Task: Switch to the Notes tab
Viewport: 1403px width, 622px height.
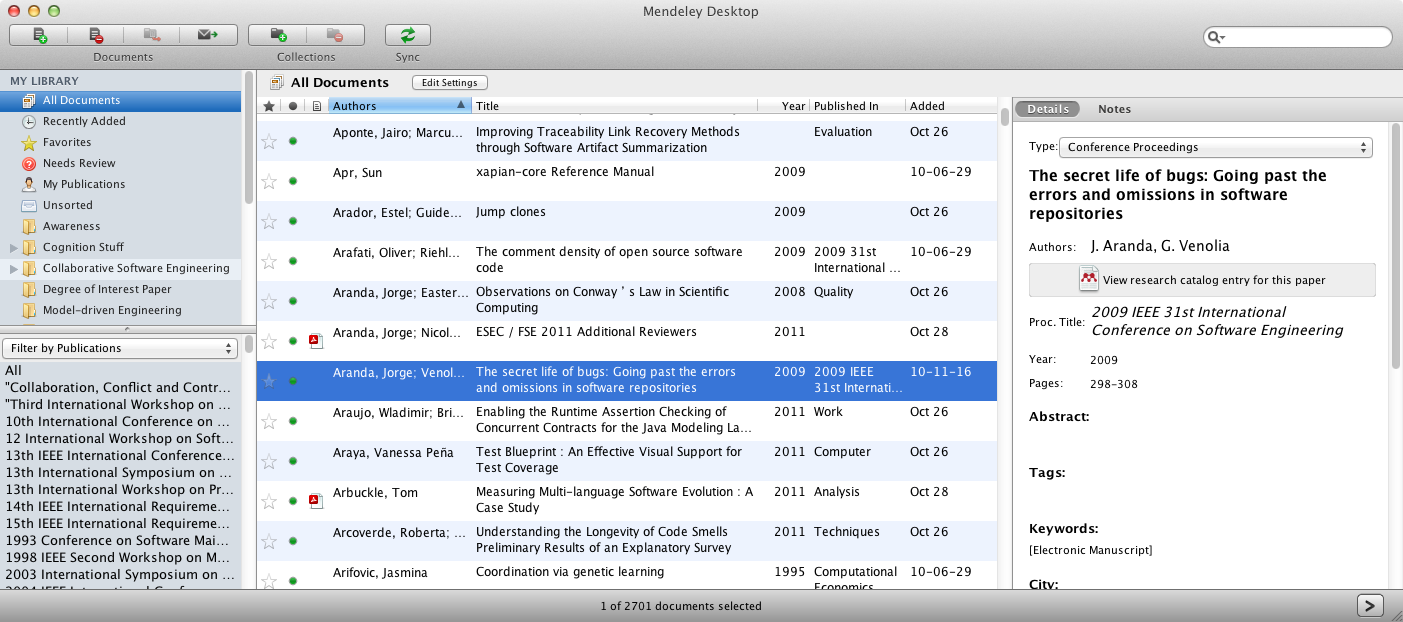Action: [1114, 109]
